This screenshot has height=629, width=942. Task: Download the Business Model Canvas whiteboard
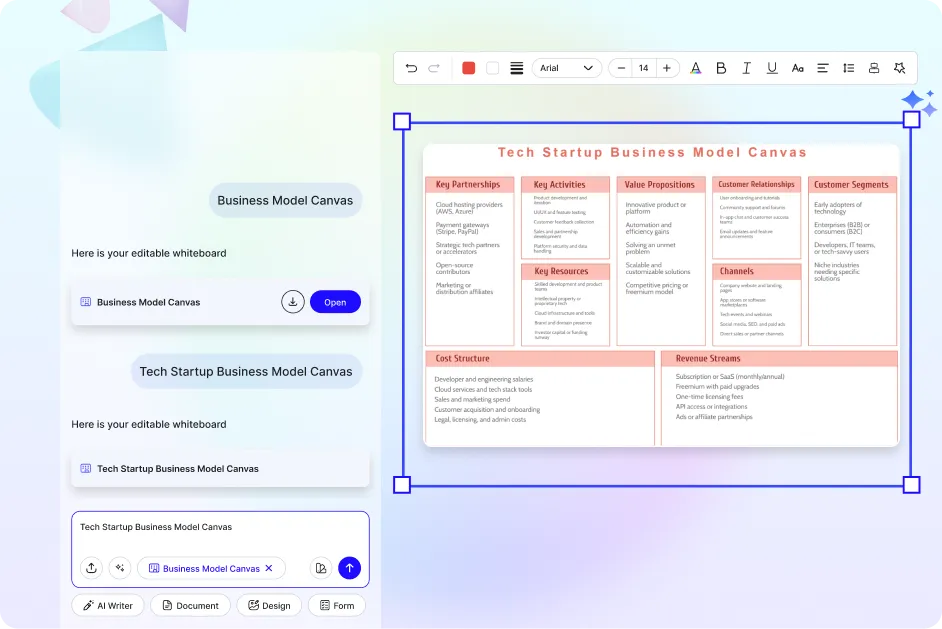[293, 302]
